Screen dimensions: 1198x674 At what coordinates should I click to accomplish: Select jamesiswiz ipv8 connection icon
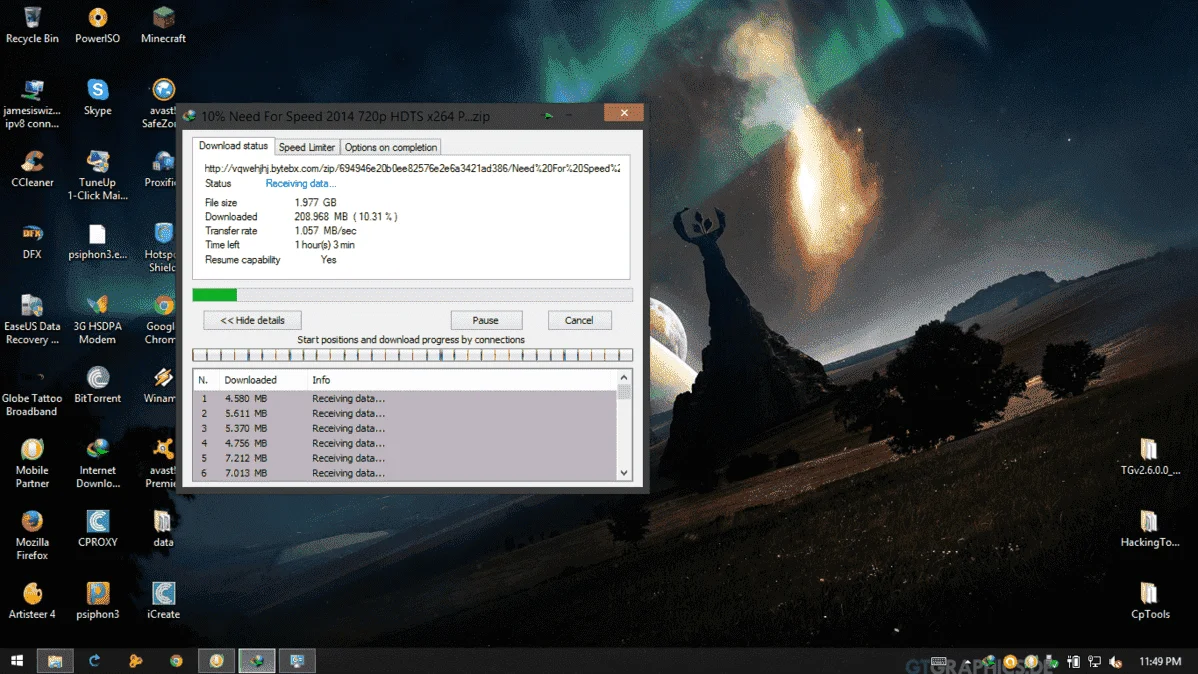[32, 103]
